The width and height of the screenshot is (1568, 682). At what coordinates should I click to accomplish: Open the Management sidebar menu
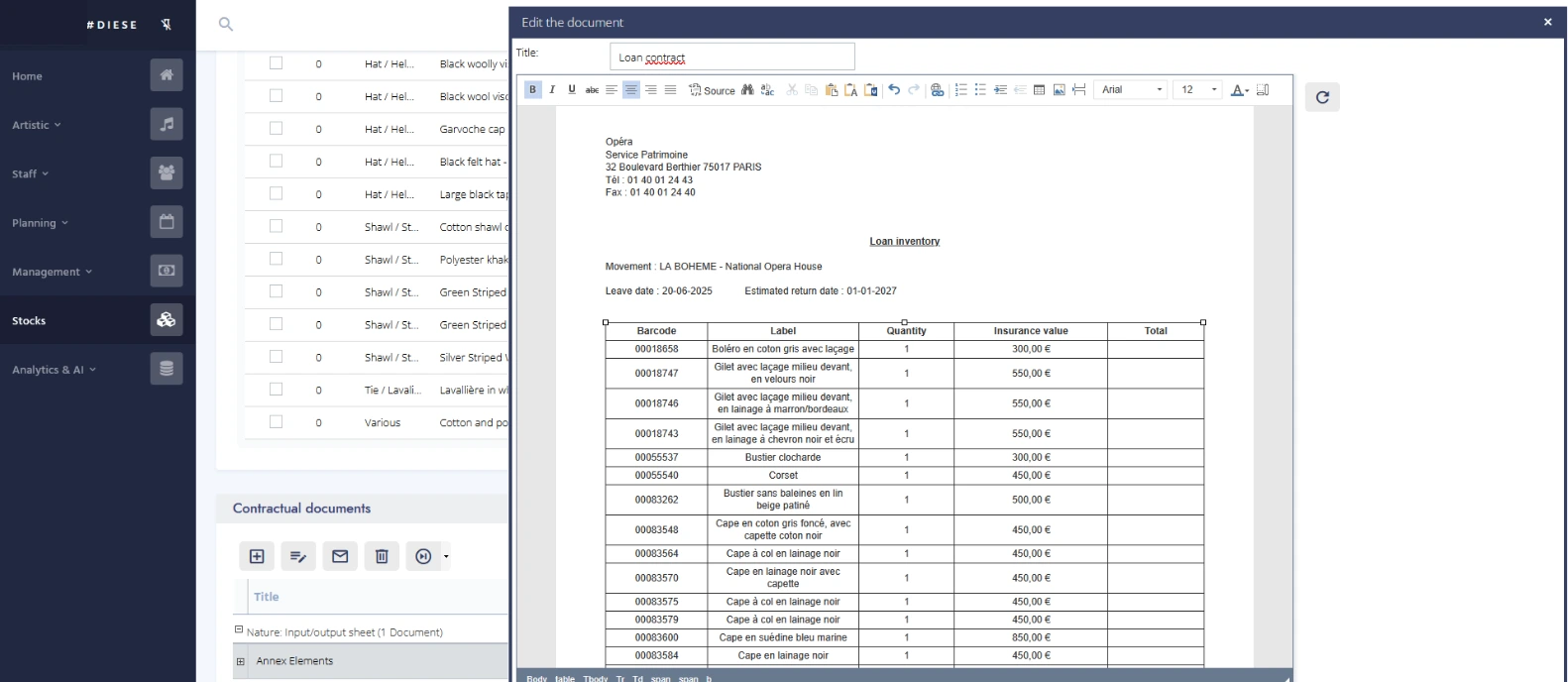tap(52, 272)
